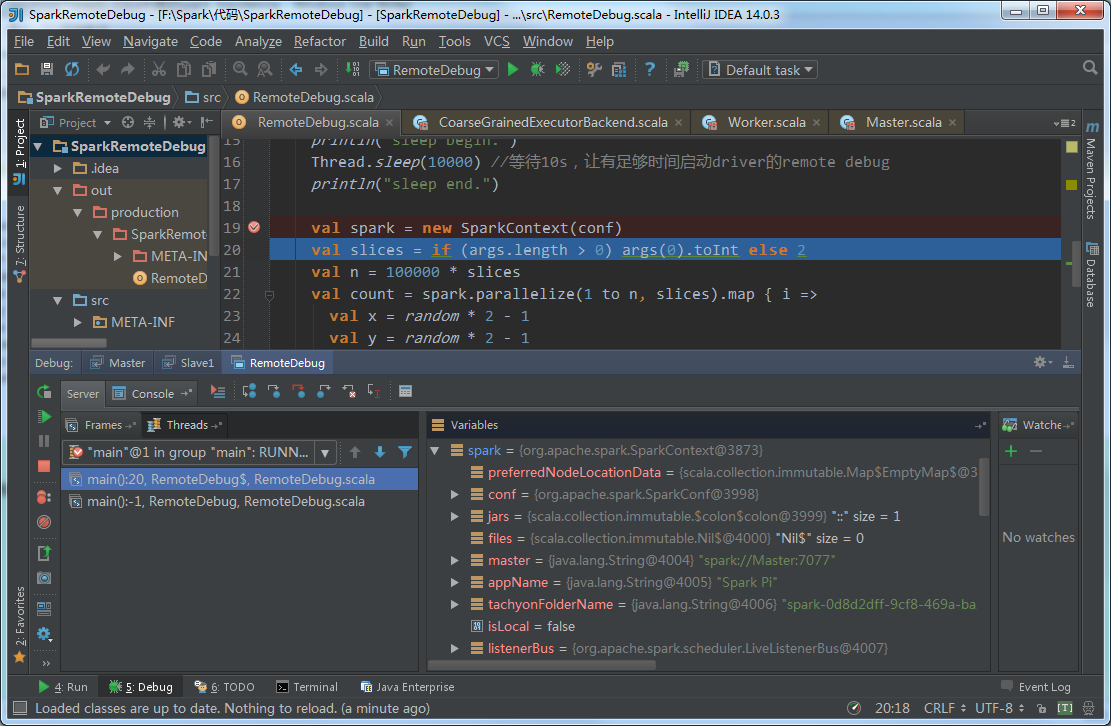The width and height of the screenshot is (1111, 726).
Task: Click the Show Execution Point icon
Action: pyautogui.click(x=218, y=392)
